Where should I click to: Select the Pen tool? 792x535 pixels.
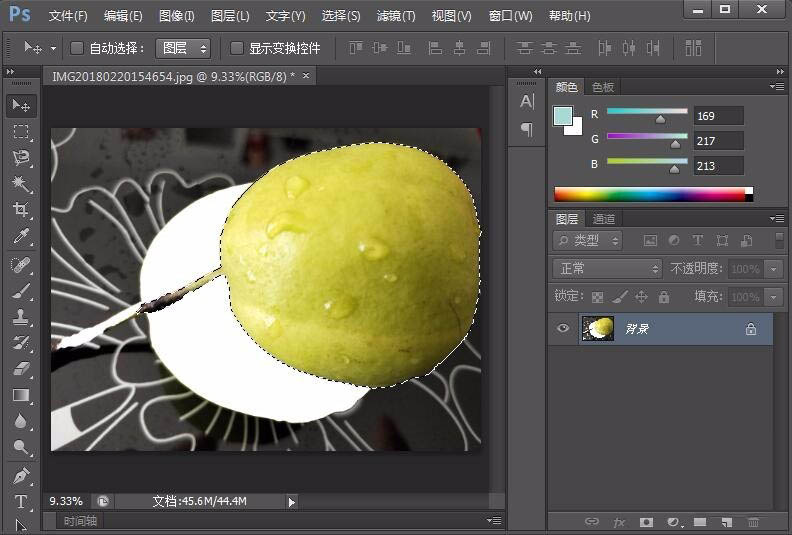21,475
